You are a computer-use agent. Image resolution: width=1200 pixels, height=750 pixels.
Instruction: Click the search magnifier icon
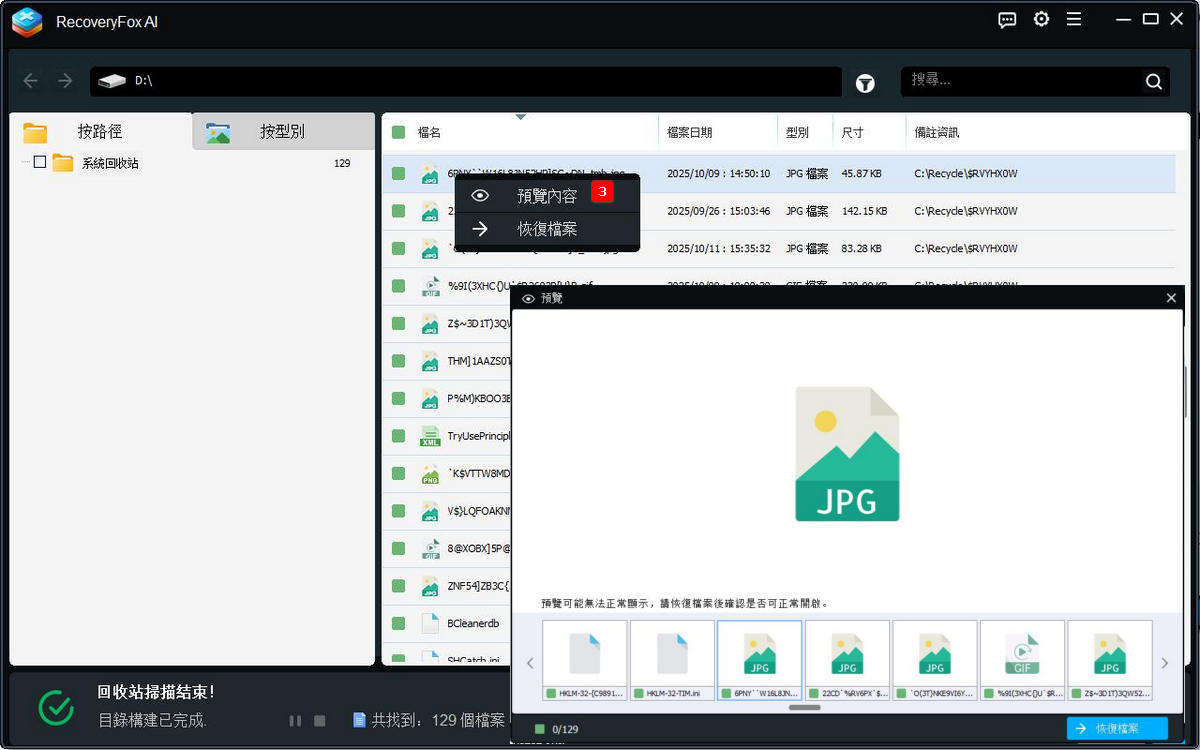pyautogui.click(x=1152, y=82)
